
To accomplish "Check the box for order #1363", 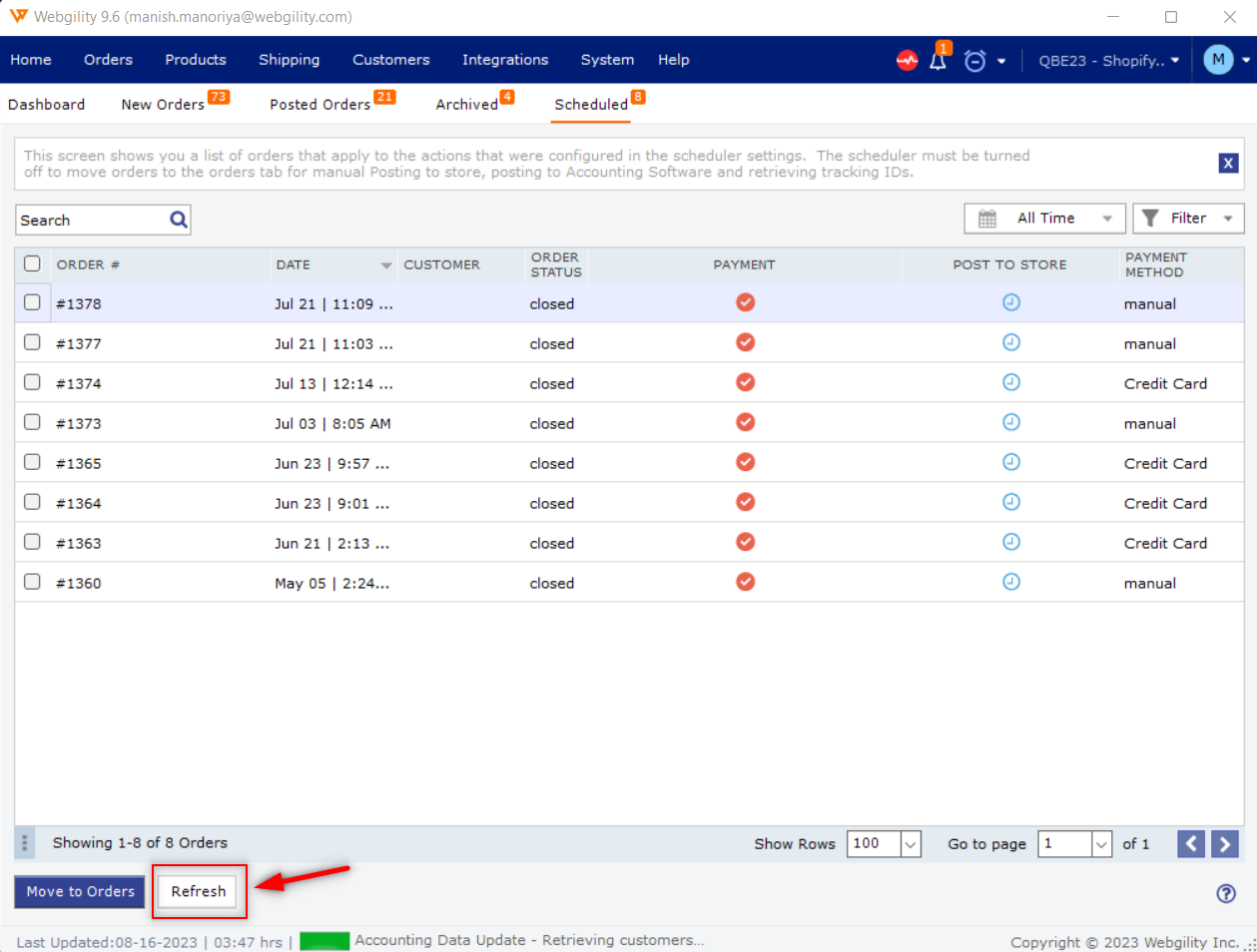I will pos(32,542).
